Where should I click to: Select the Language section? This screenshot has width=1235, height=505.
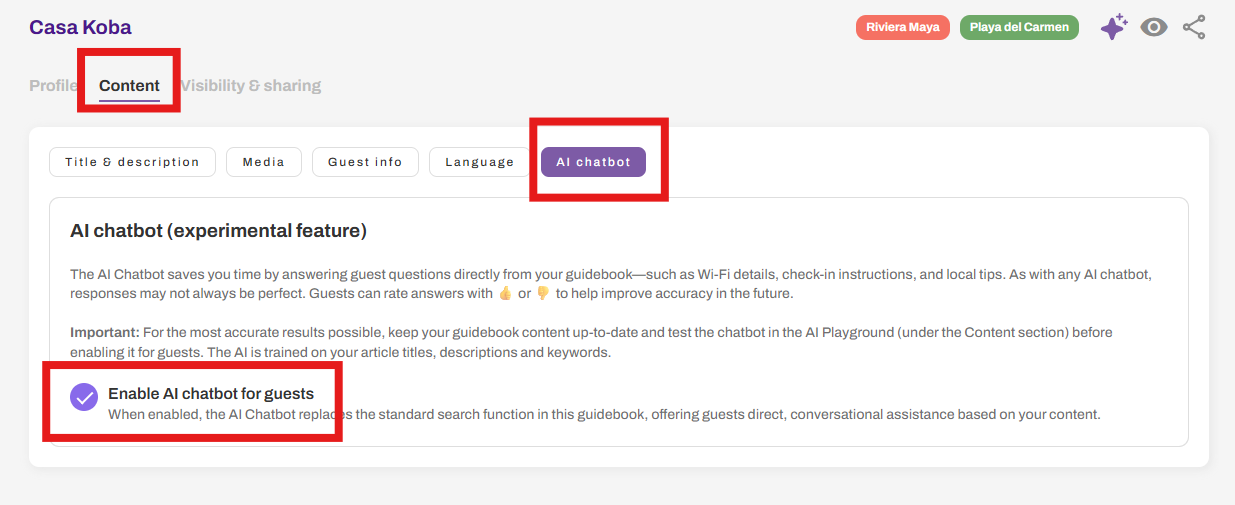tap(480, 162)
